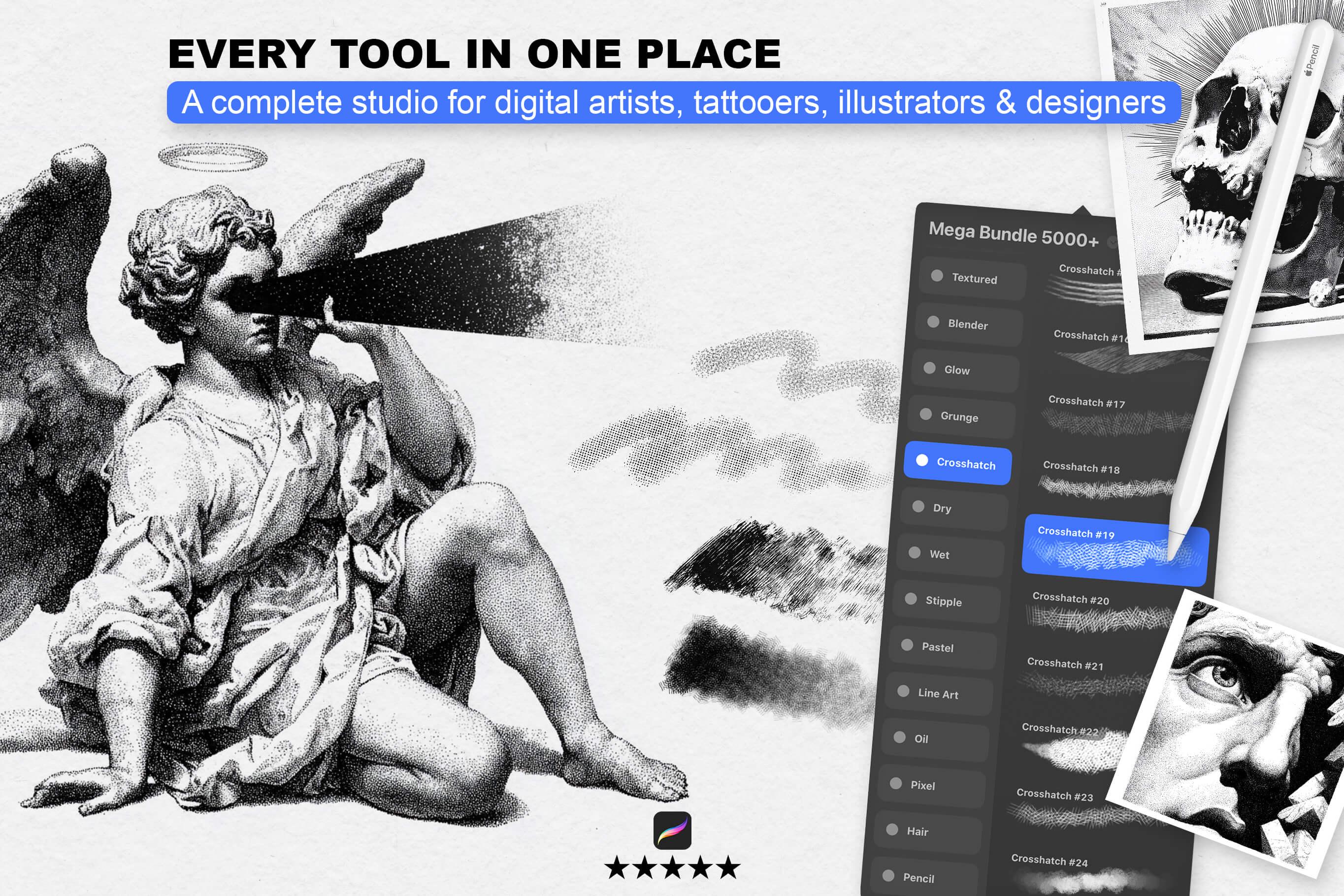Pick the Crosshatch #17 brush

(1117, 415)
